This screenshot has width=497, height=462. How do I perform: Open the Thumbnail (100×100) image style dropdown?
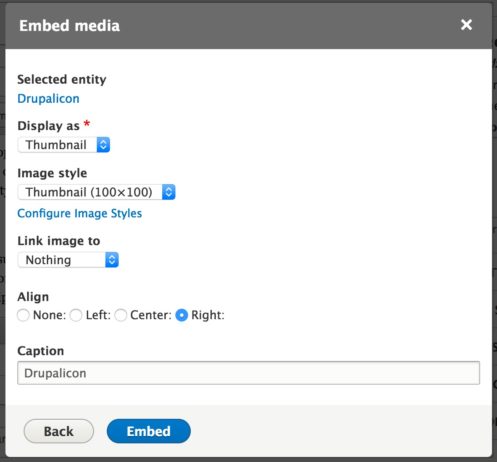[x=96, y=192]
